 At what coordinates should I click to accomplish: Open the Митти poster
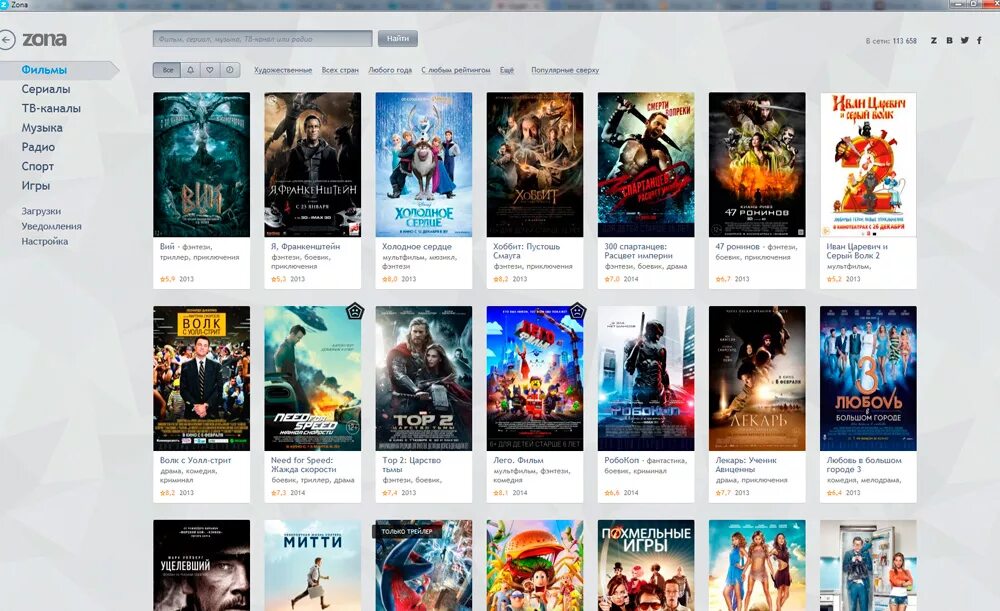[312, 565]
